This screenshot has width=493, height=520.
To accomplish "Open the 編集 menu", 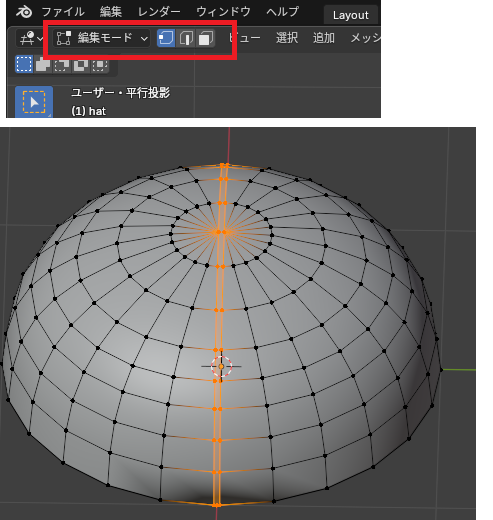I will 111,12.
